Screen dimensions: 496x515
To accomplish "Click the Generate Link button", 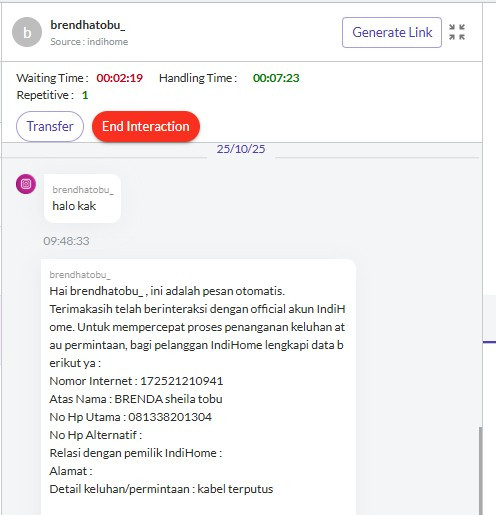I will tap(392, 32).
